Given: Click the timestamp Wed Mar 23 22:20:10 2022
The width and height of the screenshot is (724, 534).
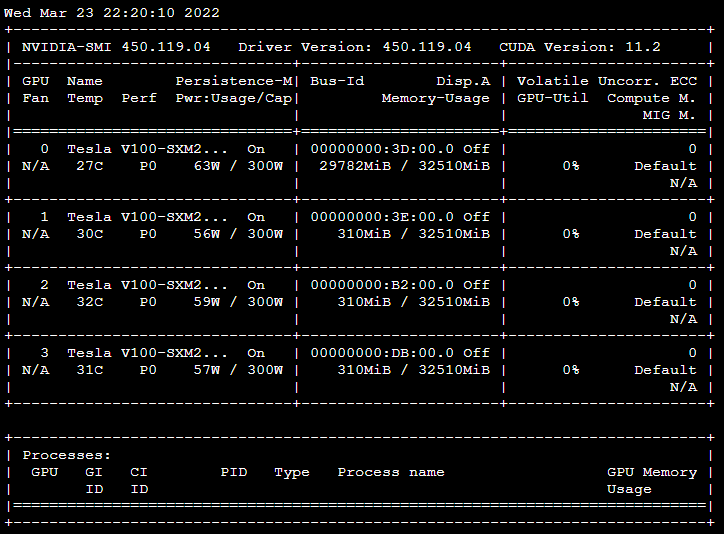Looking at the screenshot, I should pos(112,12).
